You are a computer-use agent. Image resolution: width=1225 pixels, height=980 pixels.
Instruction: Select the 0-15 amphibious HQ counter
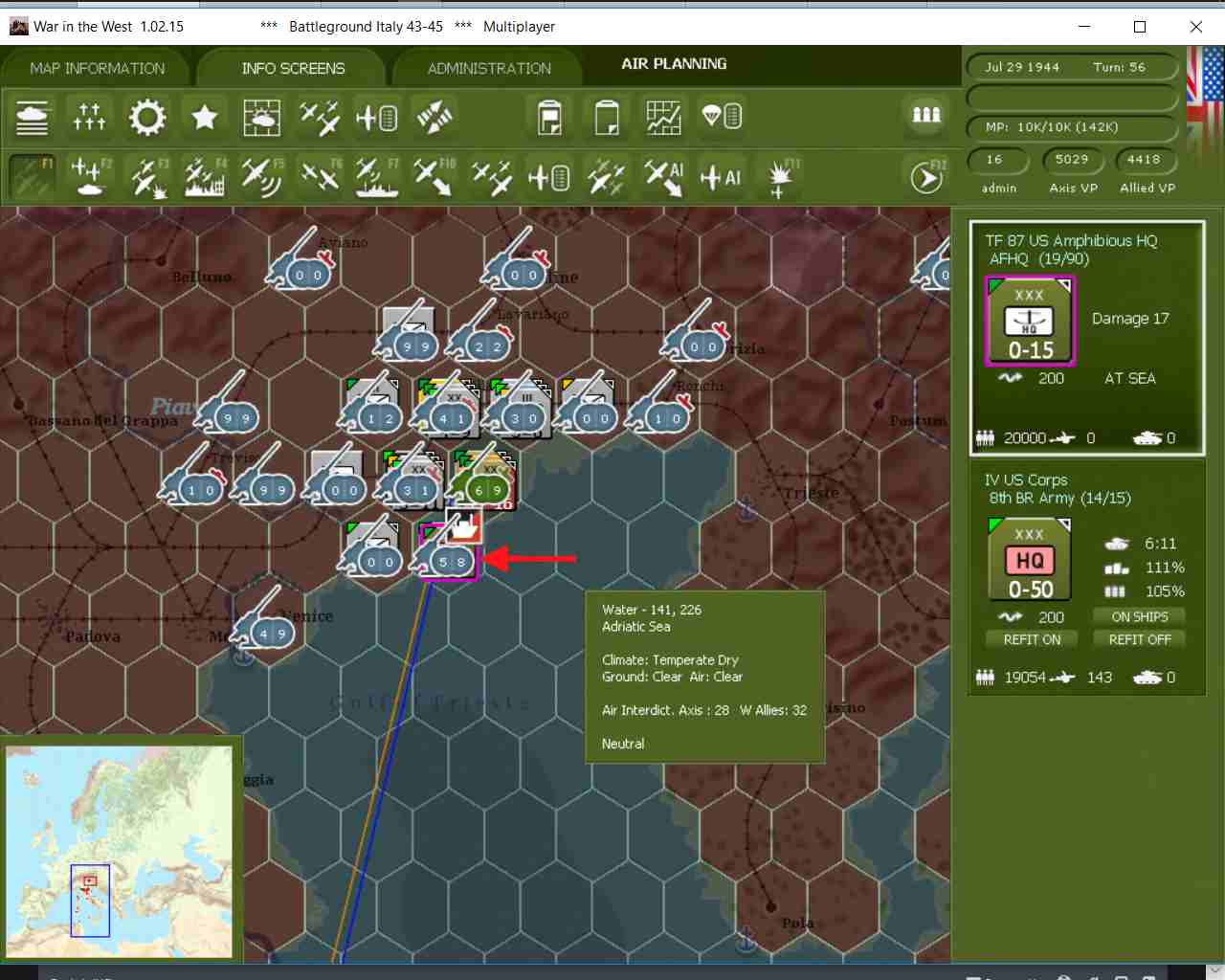(x=1030, y=322)
